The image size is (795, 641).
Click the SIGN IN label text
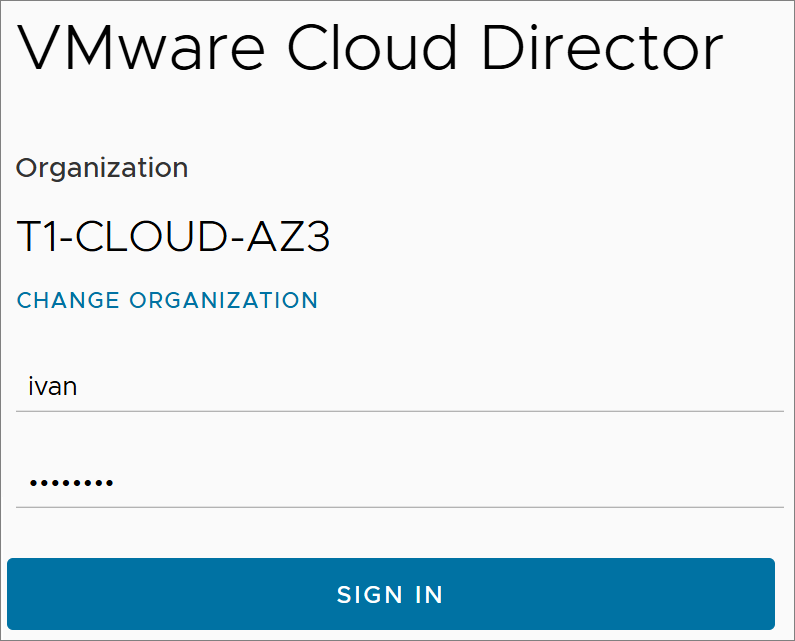click(390, 594)
